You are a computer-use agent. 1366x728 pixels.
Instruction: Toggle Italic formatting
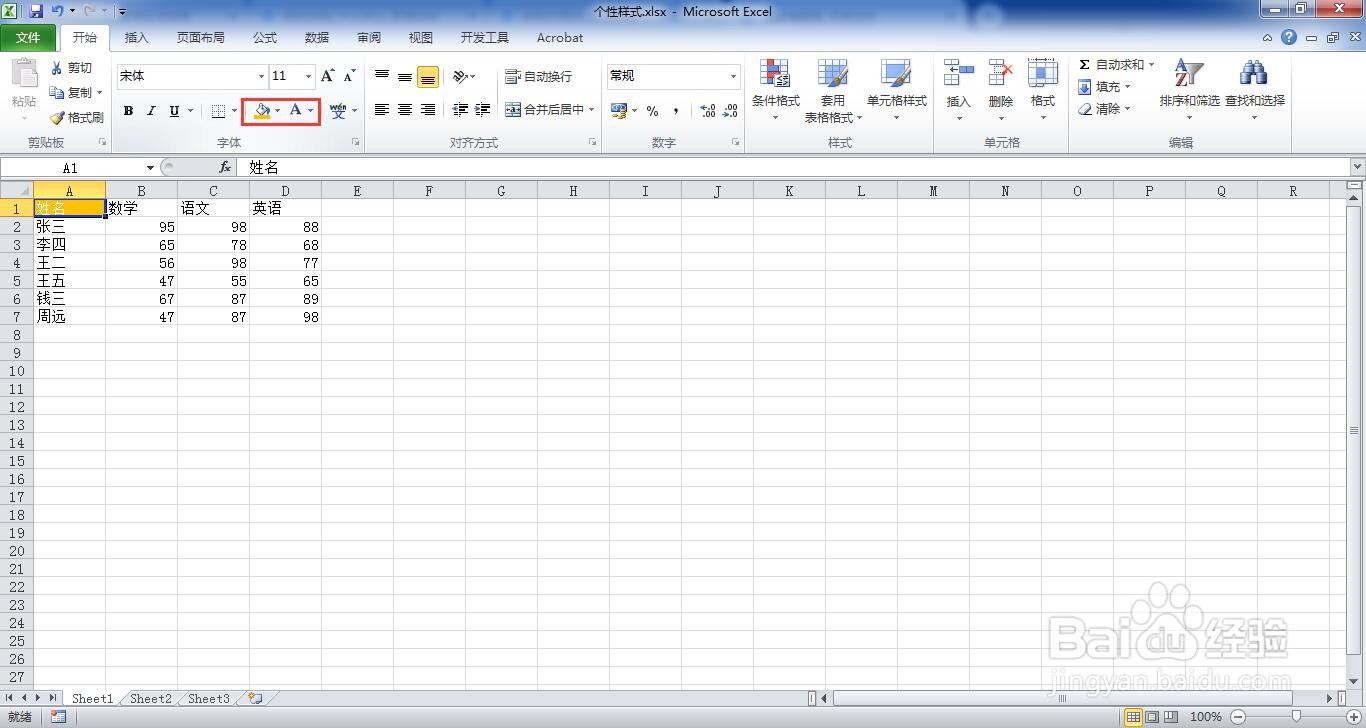coord(151,111)
